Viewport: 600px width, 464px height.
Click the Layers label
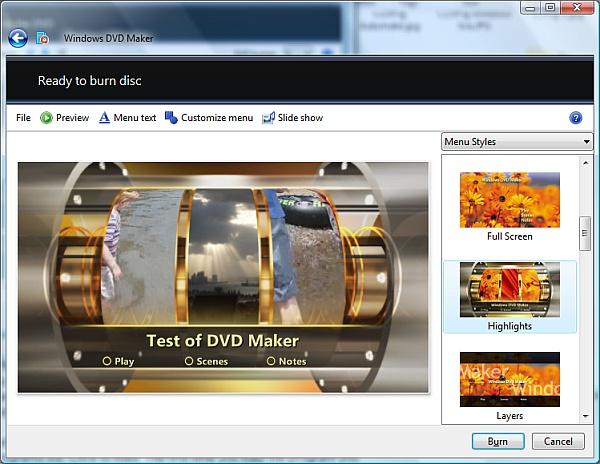click(x=510, y=416)
